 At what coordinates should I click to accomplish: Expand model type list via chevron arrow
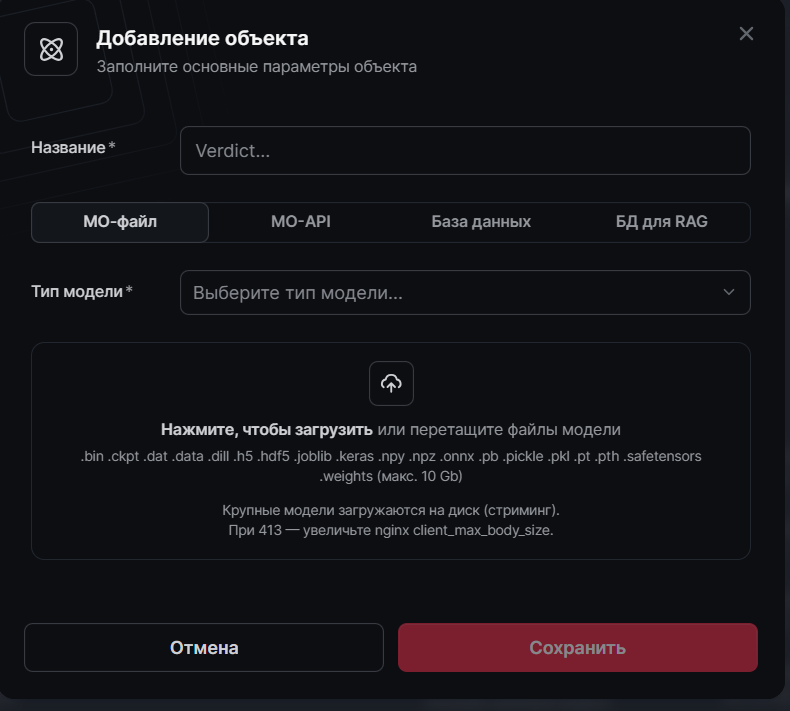[729, 292]
